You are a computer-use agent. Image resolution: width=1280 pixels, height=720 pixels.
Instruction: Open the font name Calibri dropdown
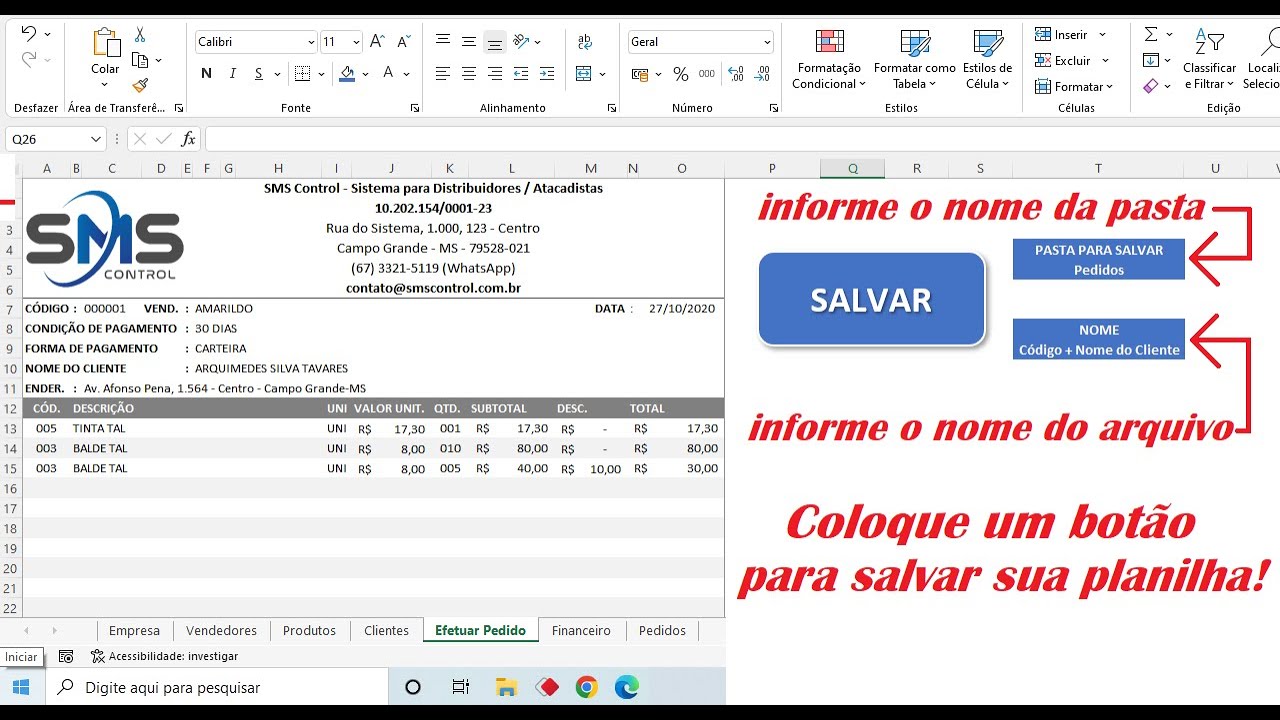[x=311, y=42]
